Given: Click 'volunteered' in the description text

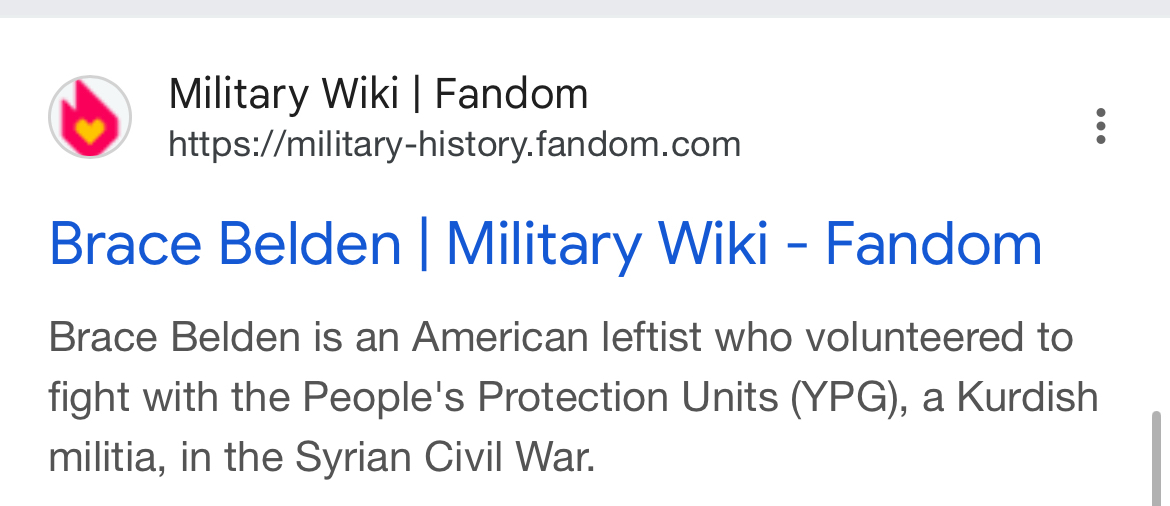Looking at the screenshot, I should [x=904, y=338].
